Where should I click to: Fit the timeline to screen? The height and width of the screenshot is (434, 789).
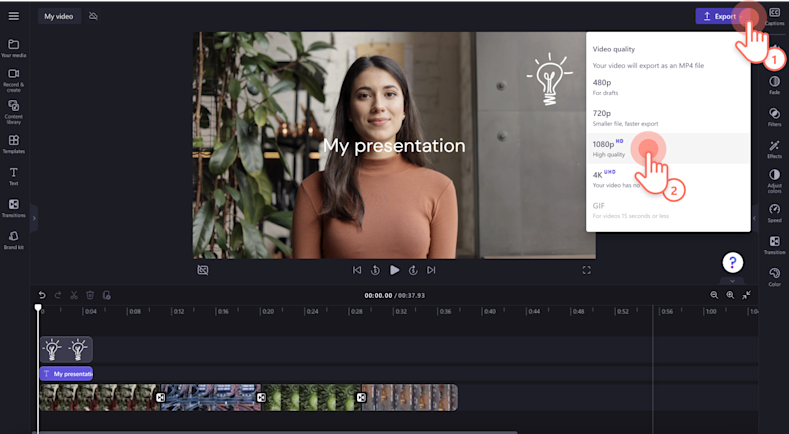pos(747,295)
